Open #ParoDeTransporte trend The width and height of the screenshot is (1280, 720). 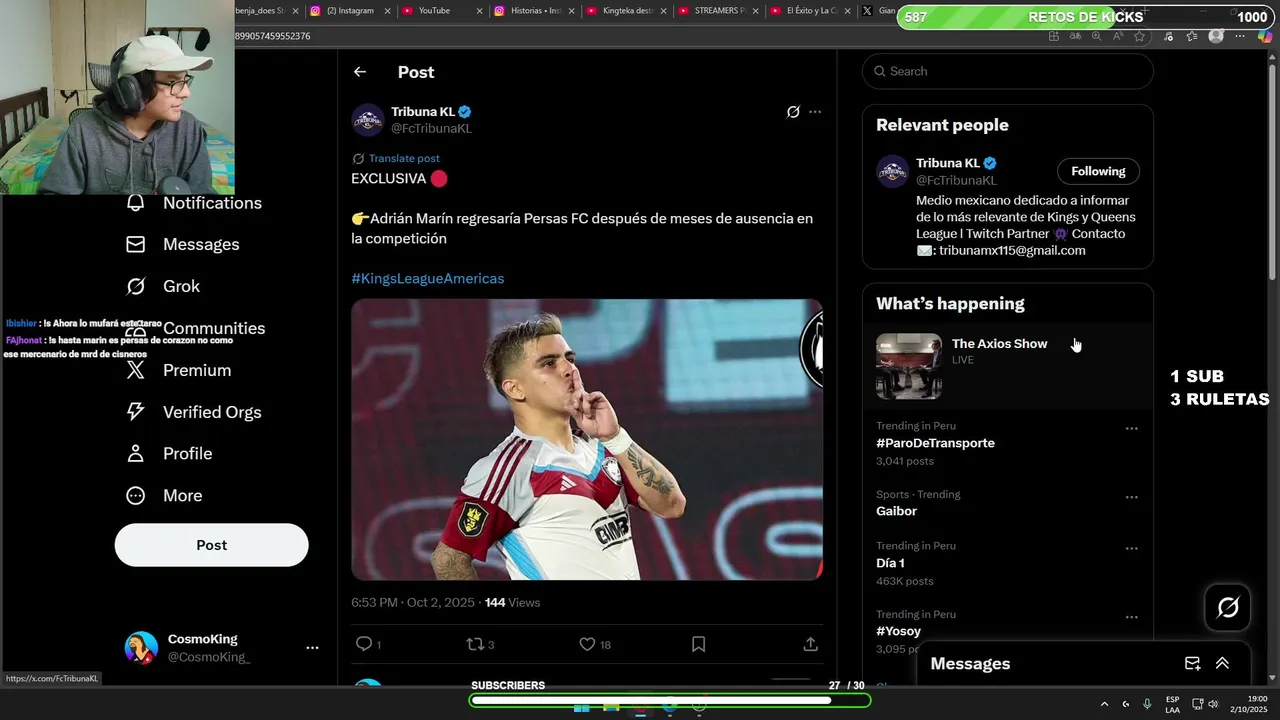coord(935,443)
